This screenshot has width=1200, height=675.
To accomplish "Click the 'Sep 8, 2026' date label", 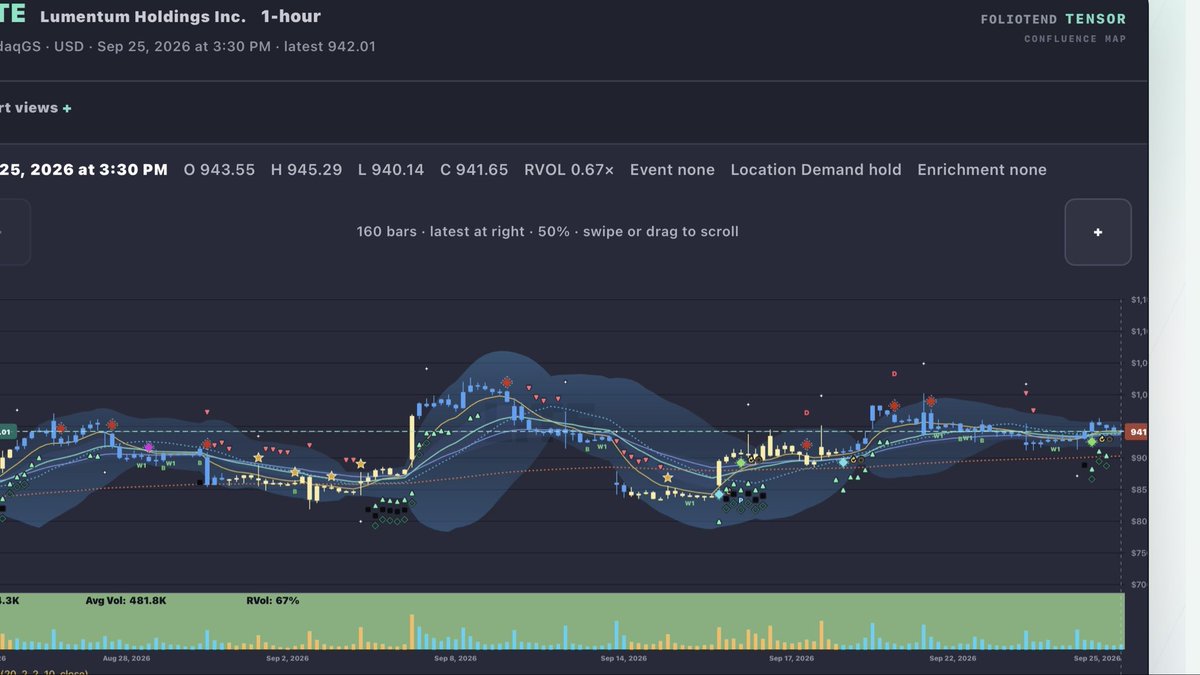I will click(x=456, y=659).
